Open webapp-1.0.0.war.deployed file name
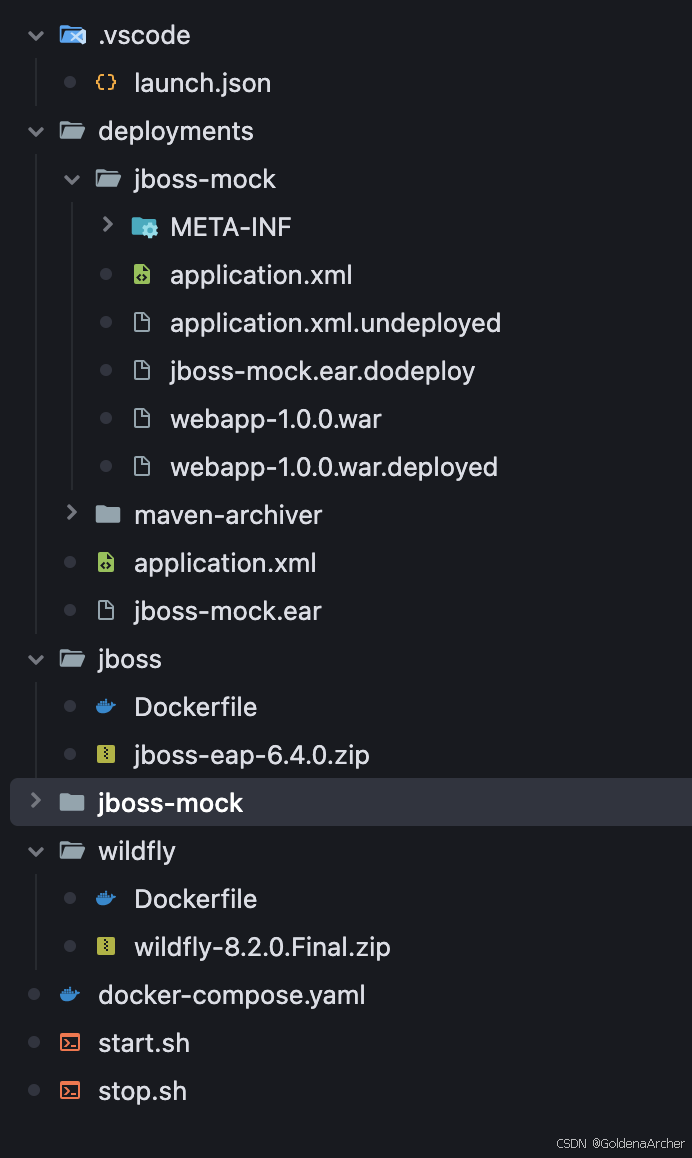Screen dimensions: 692x1158 point(334,467)
